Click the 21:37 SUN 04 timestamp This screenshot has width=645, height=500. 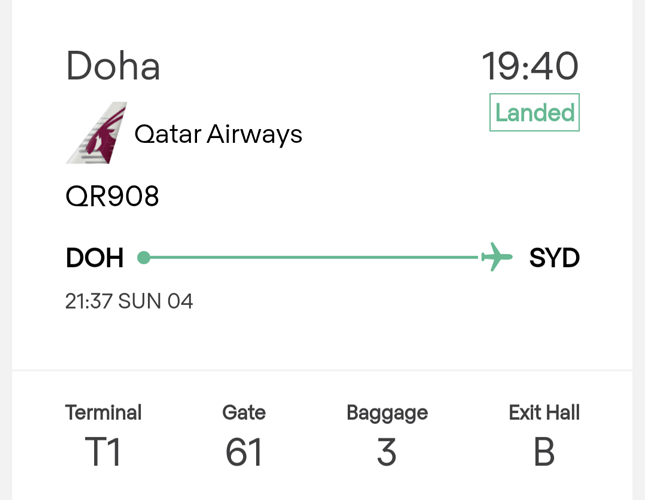pyautogui.click(x=129, y=301)
